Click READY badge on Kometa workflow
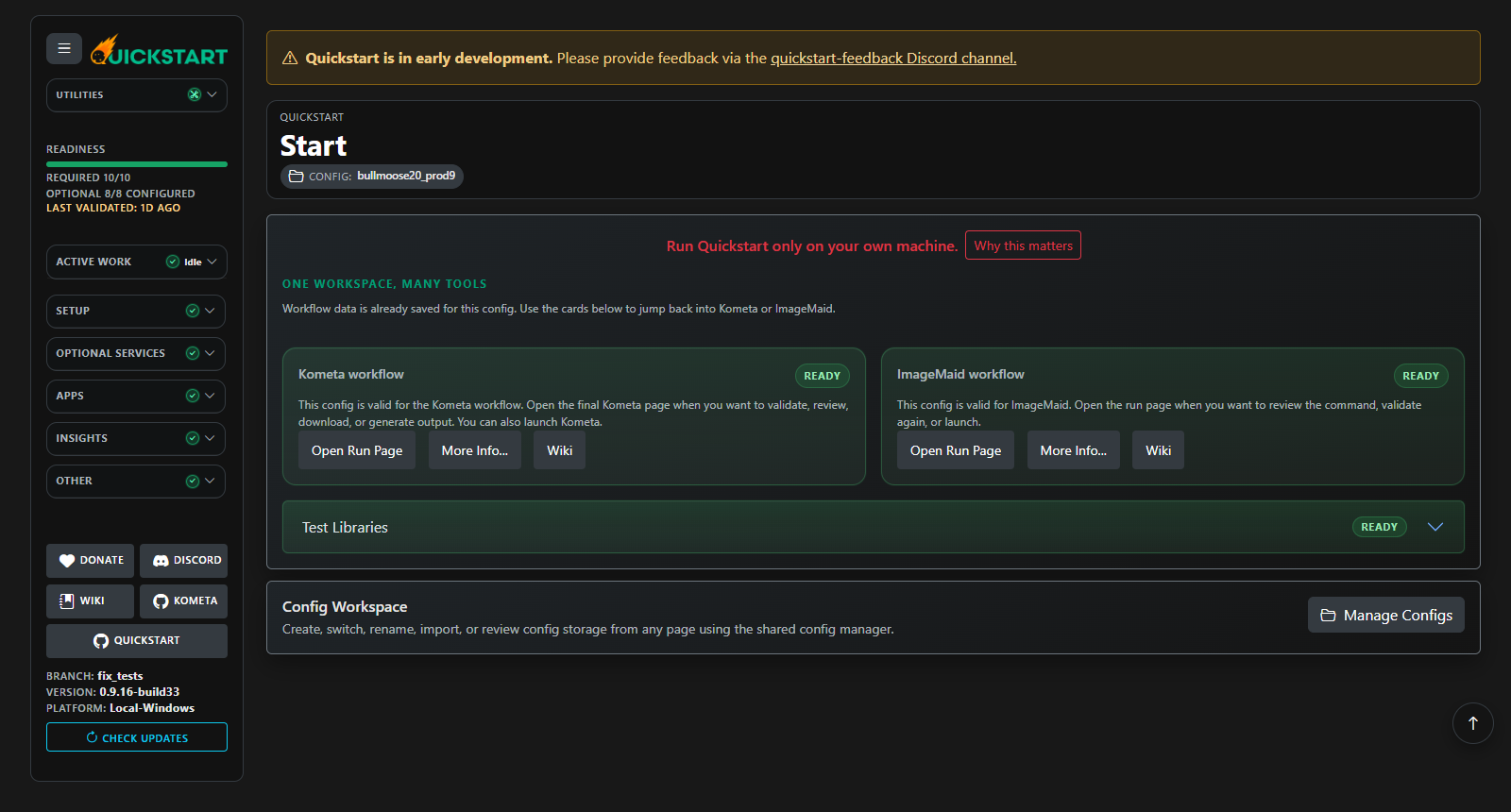 click(823, 376)
